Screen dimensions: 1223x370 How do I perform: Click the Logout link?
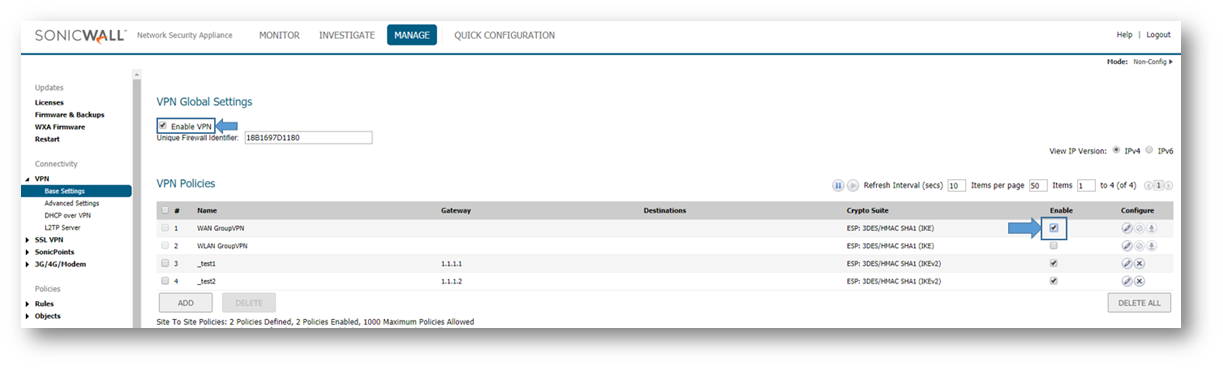click(x=1158, y=35)
